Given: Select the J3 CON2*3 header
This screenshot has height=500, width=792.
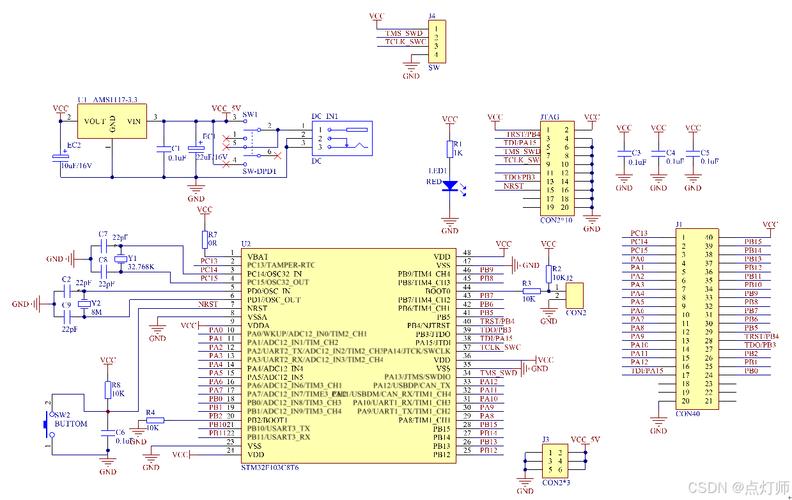Looking at the screenshot, I should [556, 462].
